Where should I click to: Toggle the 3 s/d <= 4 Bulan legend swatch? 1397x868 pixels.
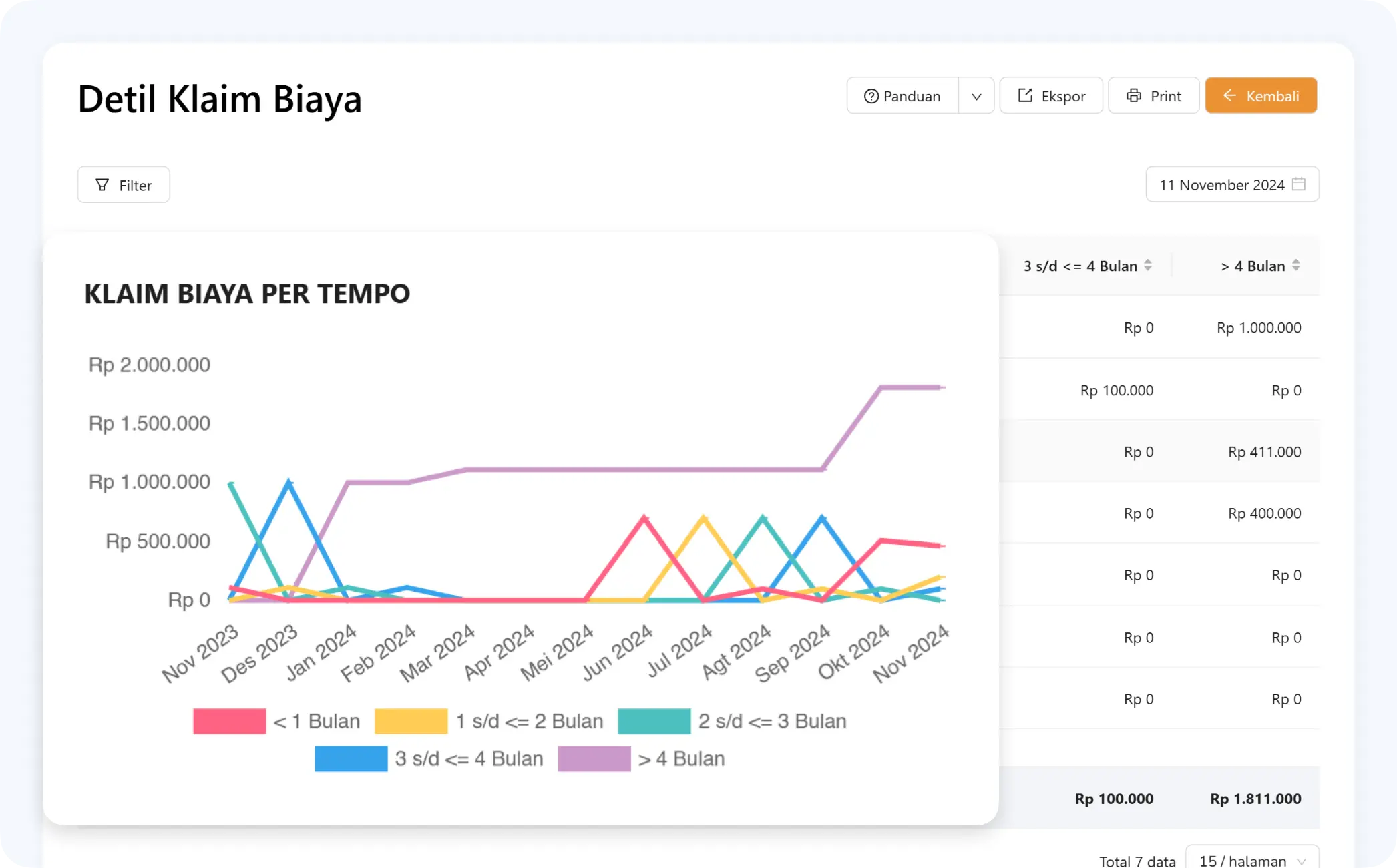(x=351, y=758)
